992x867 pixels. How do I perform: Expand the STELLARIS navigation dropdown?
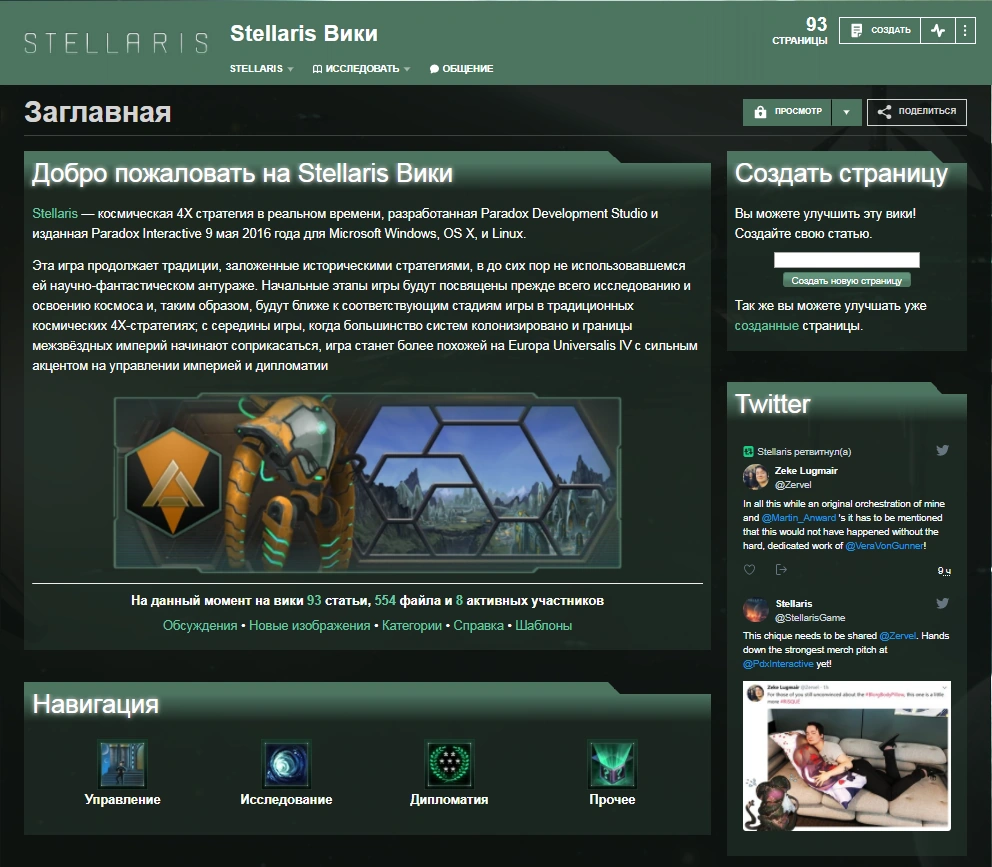point(261,68)
